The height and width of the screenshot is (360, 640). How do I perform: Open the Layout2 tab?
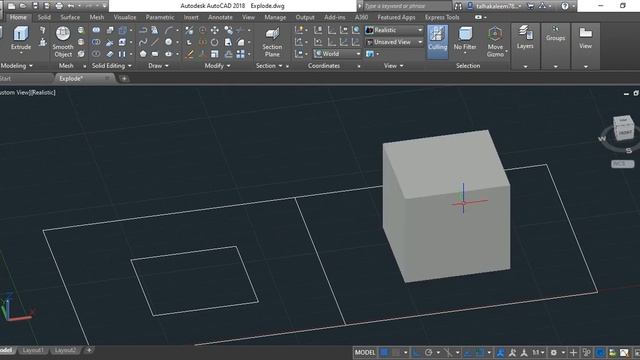coord(65,350)
